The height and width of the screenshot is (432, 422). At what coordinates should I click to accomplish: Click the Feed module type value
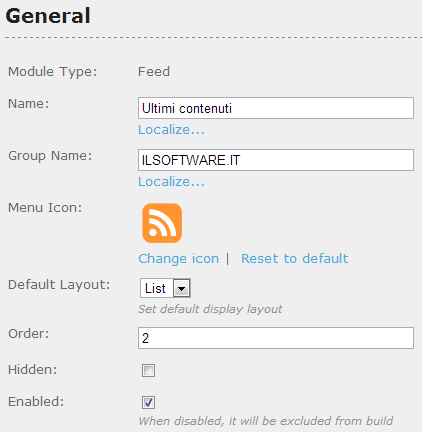pyautogui.click(x=154, y=72)
